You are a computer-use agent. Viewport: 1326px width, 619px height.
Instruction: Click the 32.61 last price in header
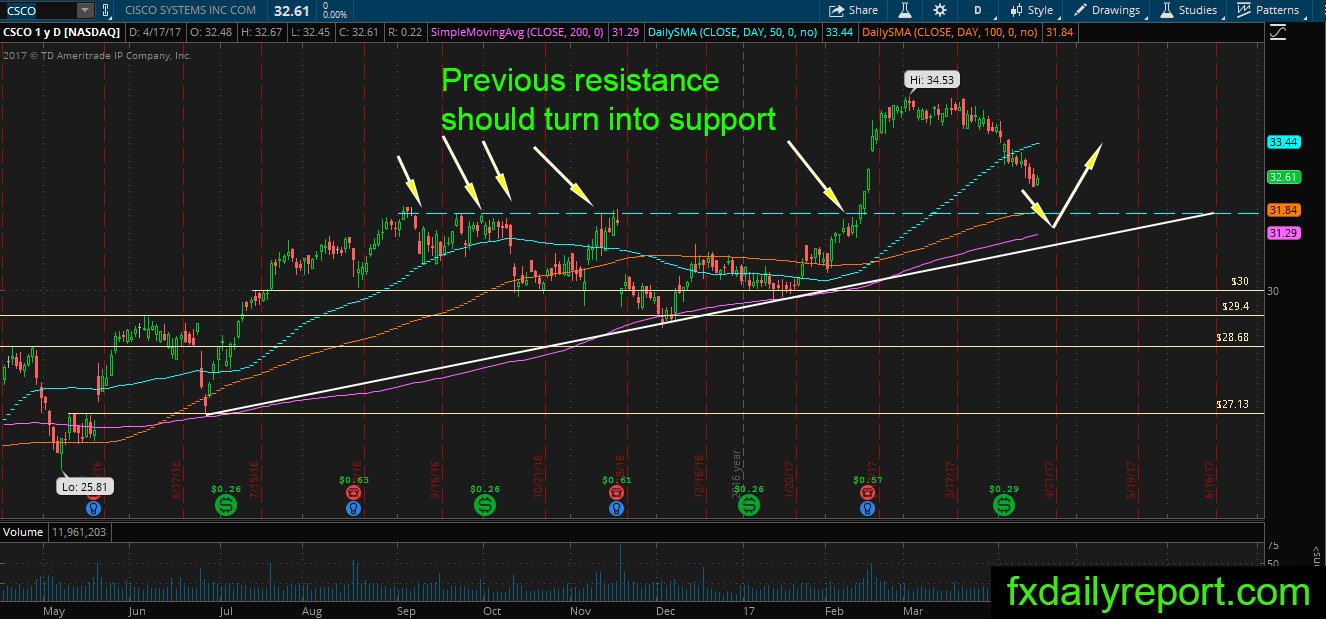click(291, 10)
